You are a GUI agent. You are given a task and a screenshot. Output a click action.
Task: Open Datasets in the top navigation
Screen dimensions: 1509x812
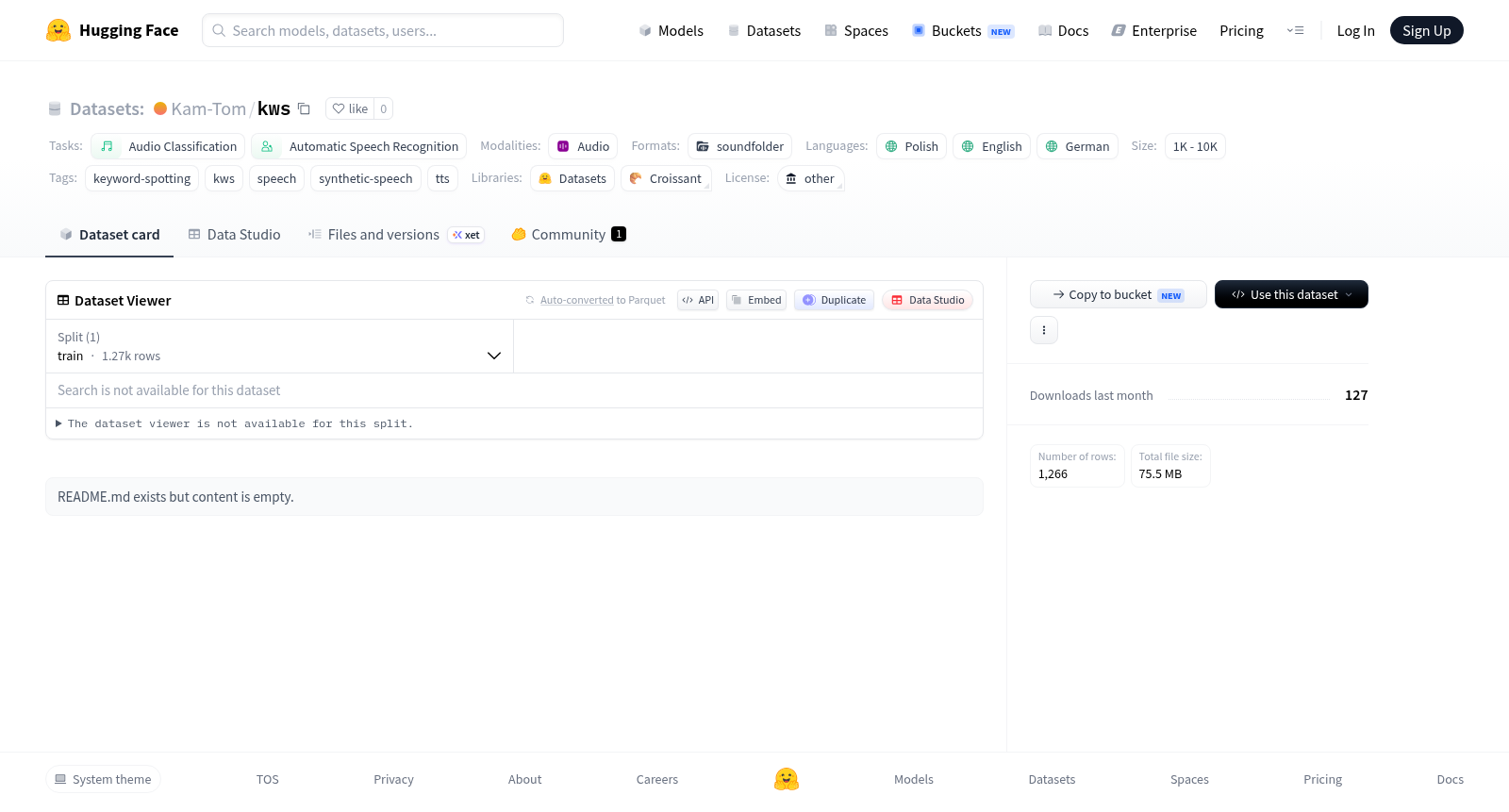(x=764, y=30)
